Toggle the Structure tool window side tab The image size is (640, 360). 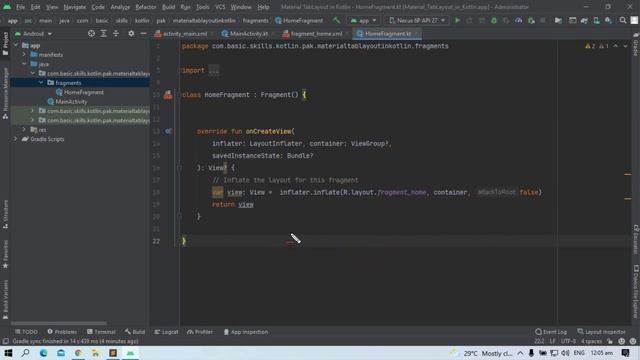[5, 214]
